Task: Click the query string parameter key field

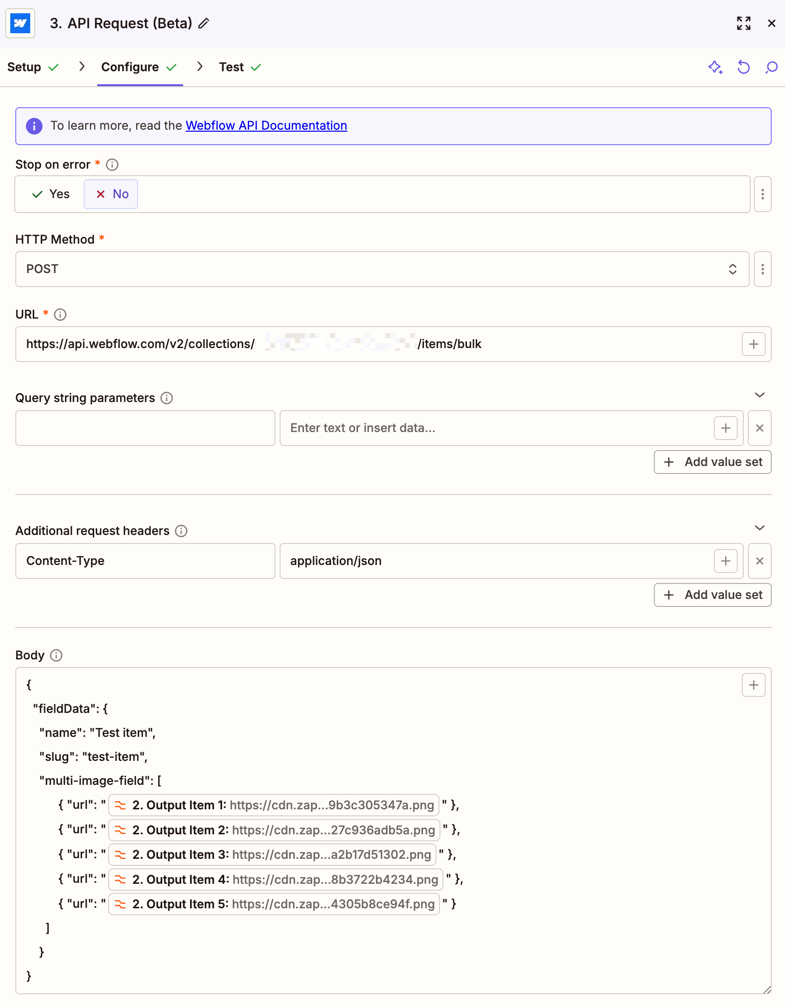Action: click(x=145, y=428)
